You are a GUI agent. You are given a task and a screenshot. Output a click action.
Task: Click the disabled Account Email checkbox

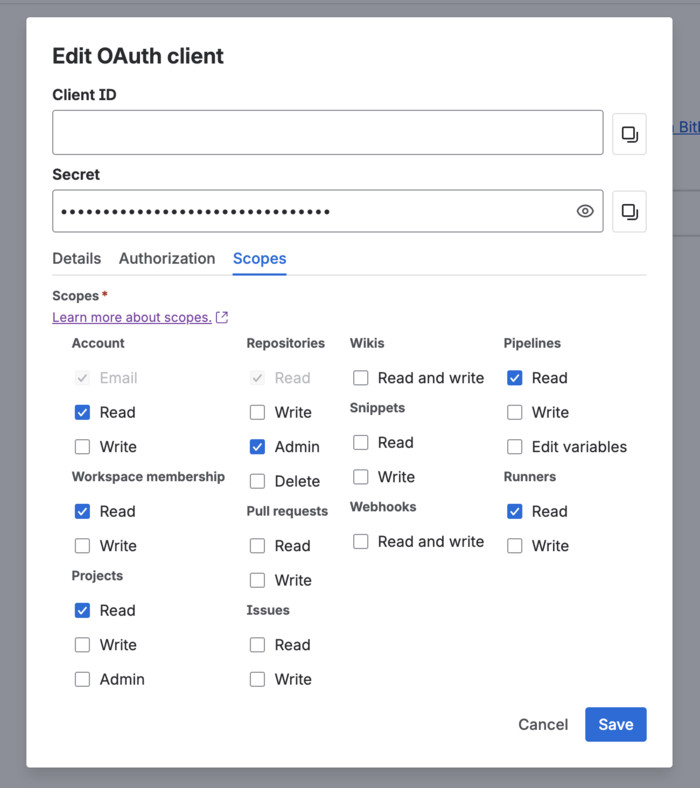coord(82,378)
